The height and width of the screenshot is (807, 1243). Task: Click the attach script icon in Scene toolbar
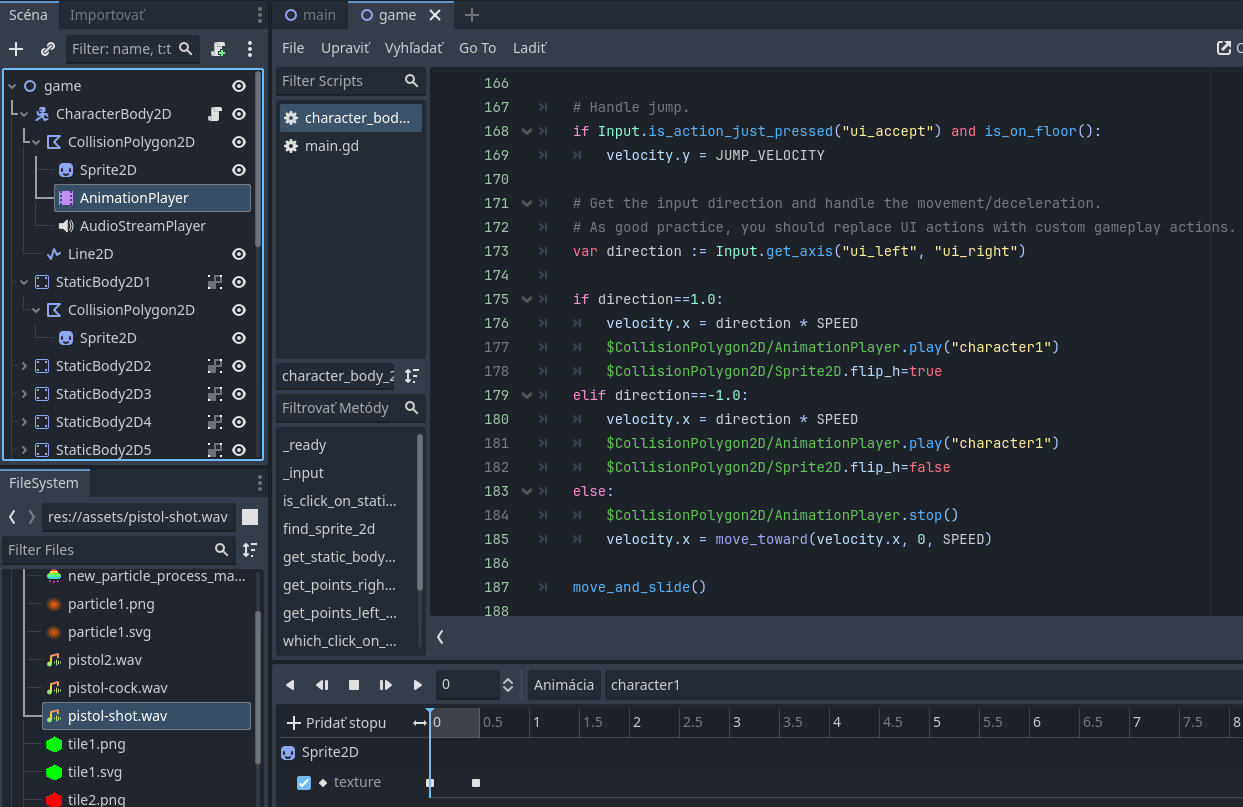[x=219, y=49]
